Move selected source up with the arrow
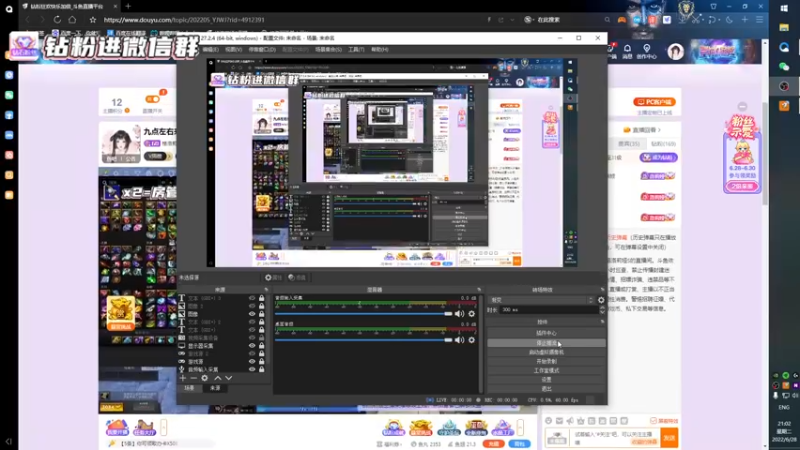800x450 pixels. click(218, 378)
